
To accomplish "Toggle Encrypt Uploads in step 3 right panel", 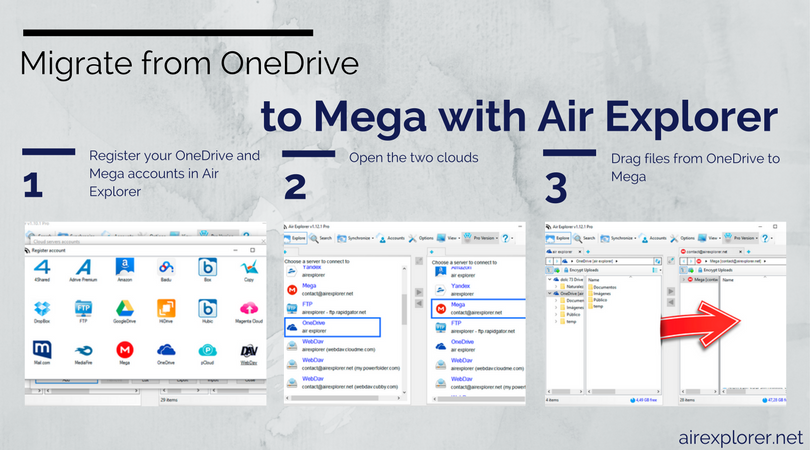I will click(x=714, y=270).
